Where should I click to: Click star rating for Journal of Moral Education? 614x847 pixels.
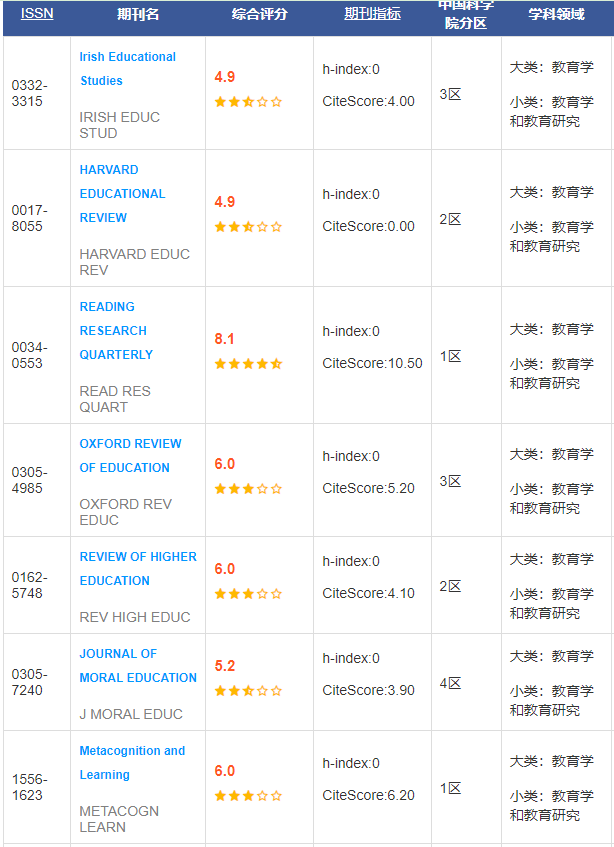[248, 690]
